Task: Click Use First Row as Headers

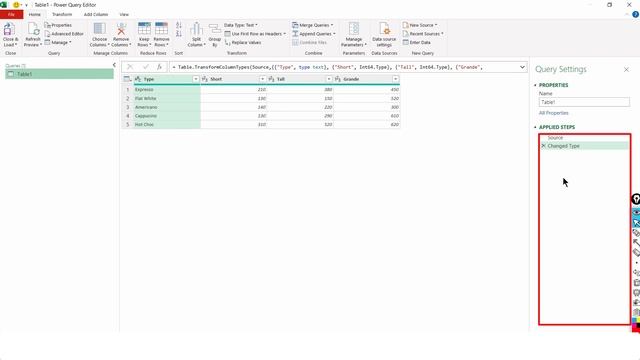Action: click(255, 34)
